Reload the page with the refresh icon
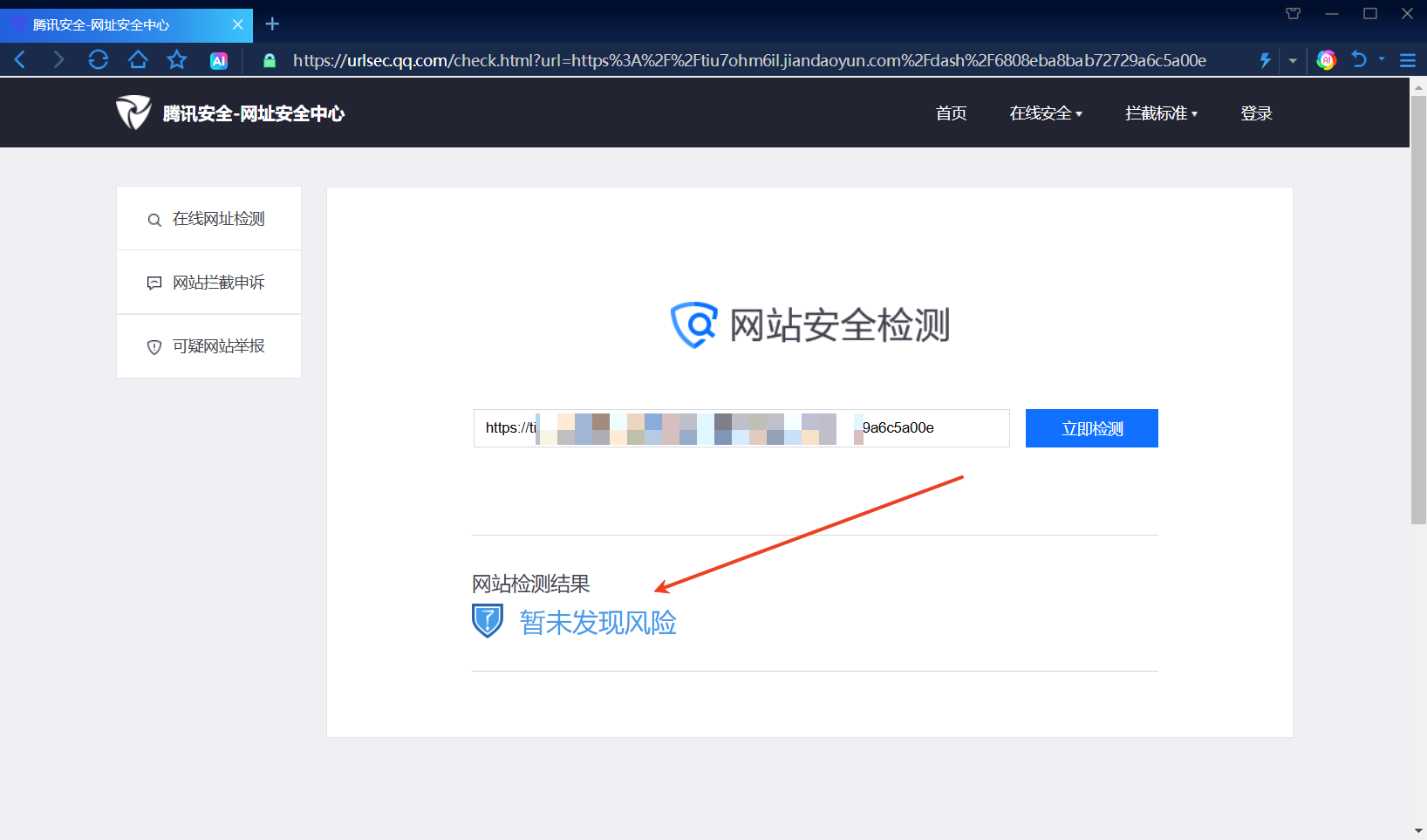This screenshot has height=840, width=1427. (x=98, y=59)
